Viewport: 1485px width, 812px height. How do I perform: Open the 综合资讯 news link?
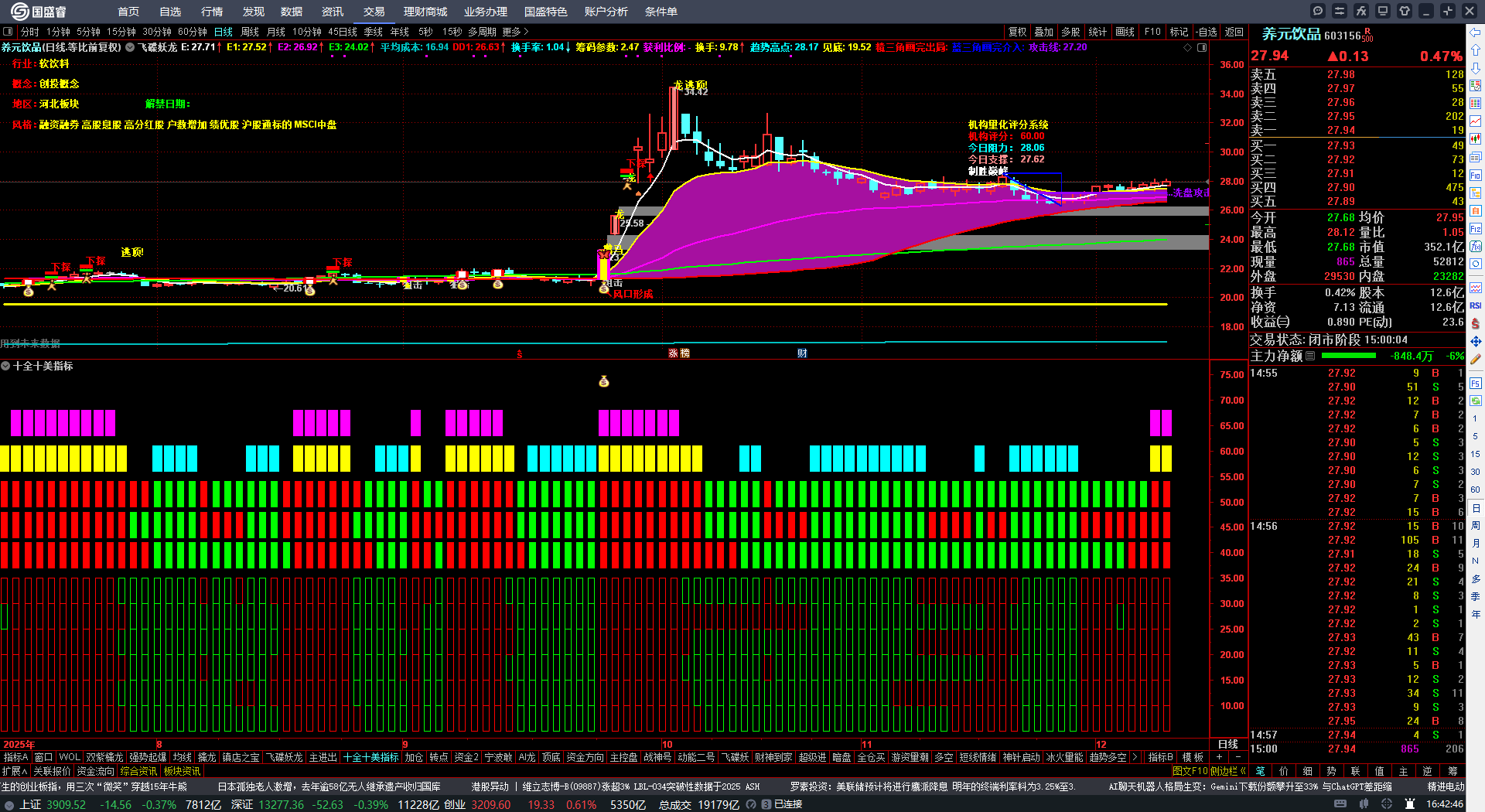tap(139, 771)
